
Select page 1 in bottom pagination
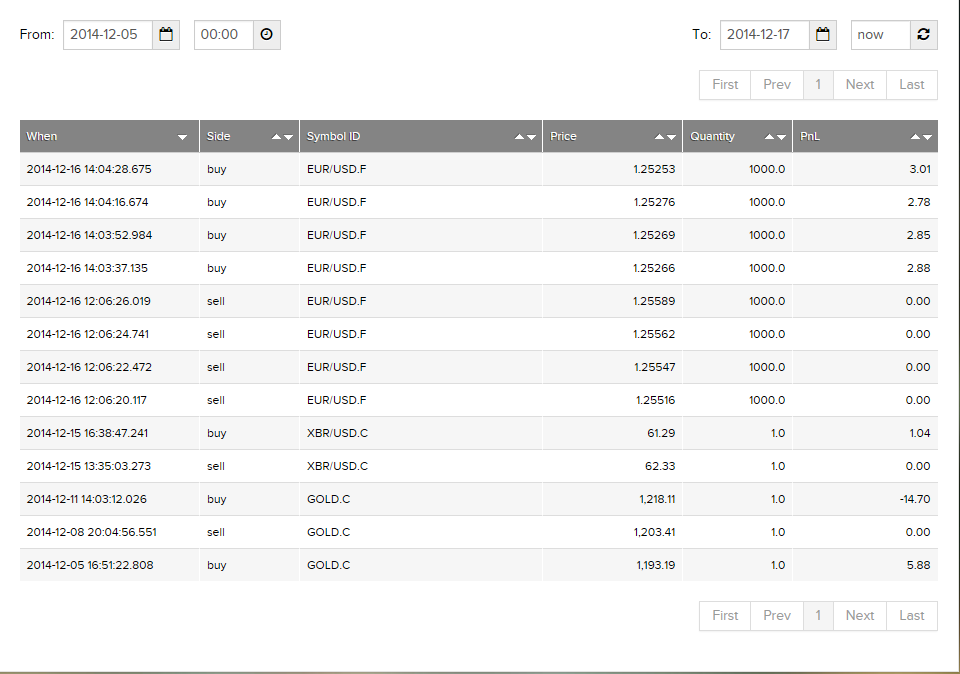pyautogui.click(x=818, y=616)
